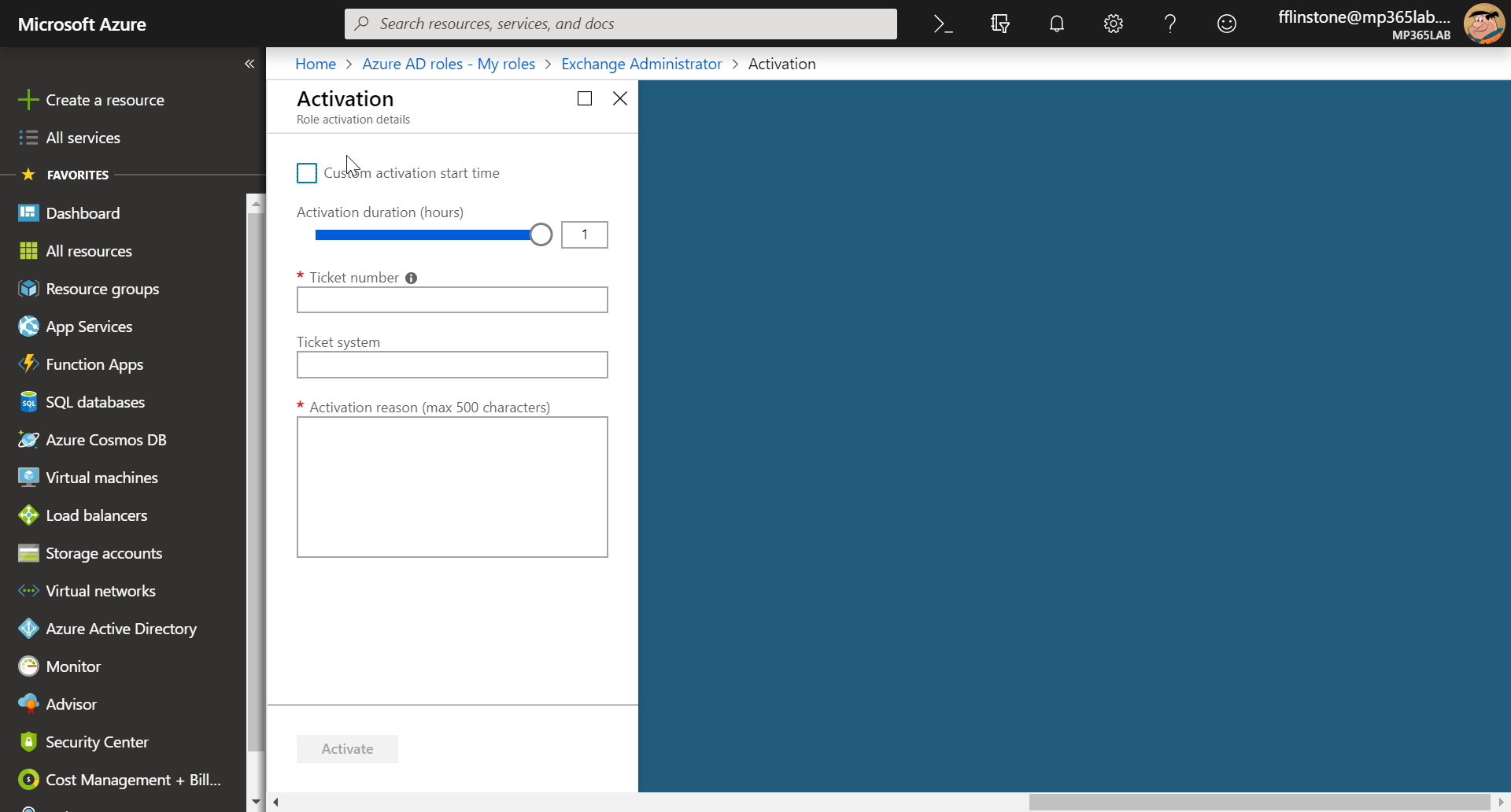1511x812 pixels.
Task: Close the Activation blade
Action: tap(620, 98)
